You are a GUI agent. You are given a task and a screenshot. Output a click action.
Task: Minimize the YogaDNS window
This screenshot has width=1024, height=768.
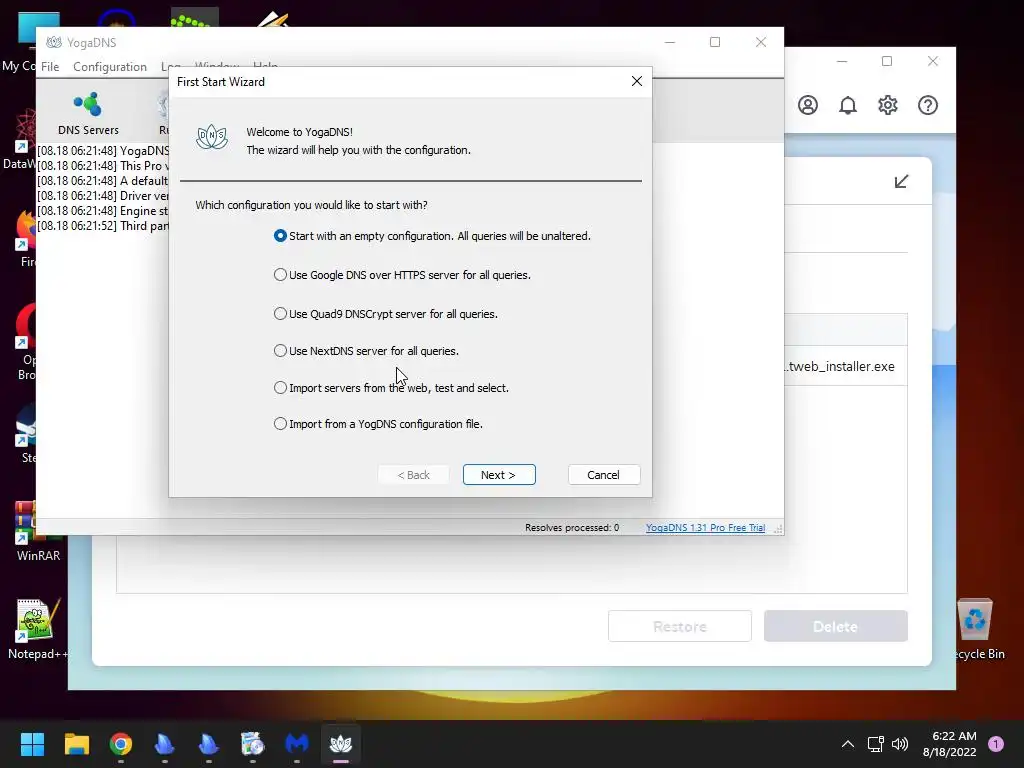point(669,42)
